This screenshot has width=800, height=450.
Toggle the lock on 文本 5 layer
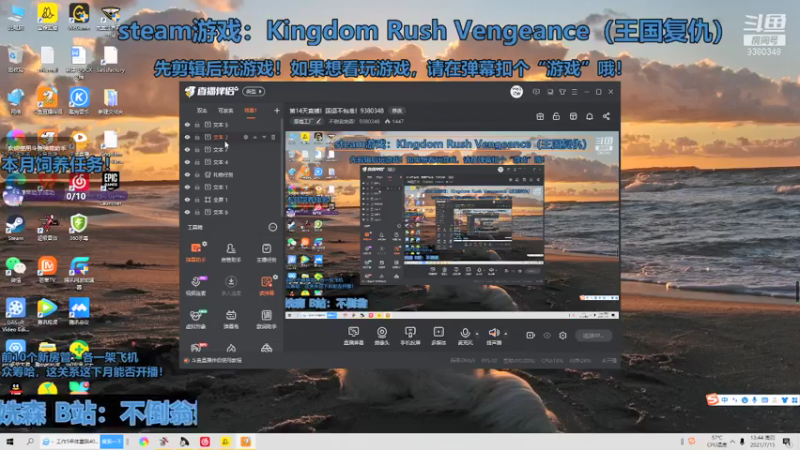coord(197,124)
